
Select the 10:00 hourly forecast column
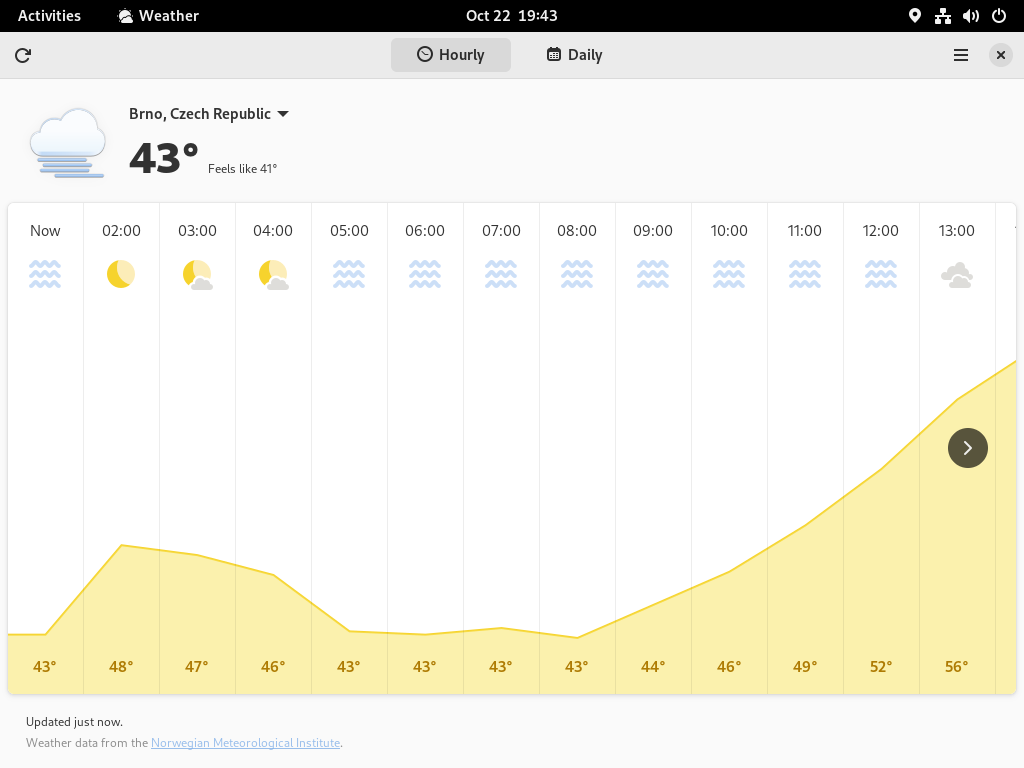[729, 449]
